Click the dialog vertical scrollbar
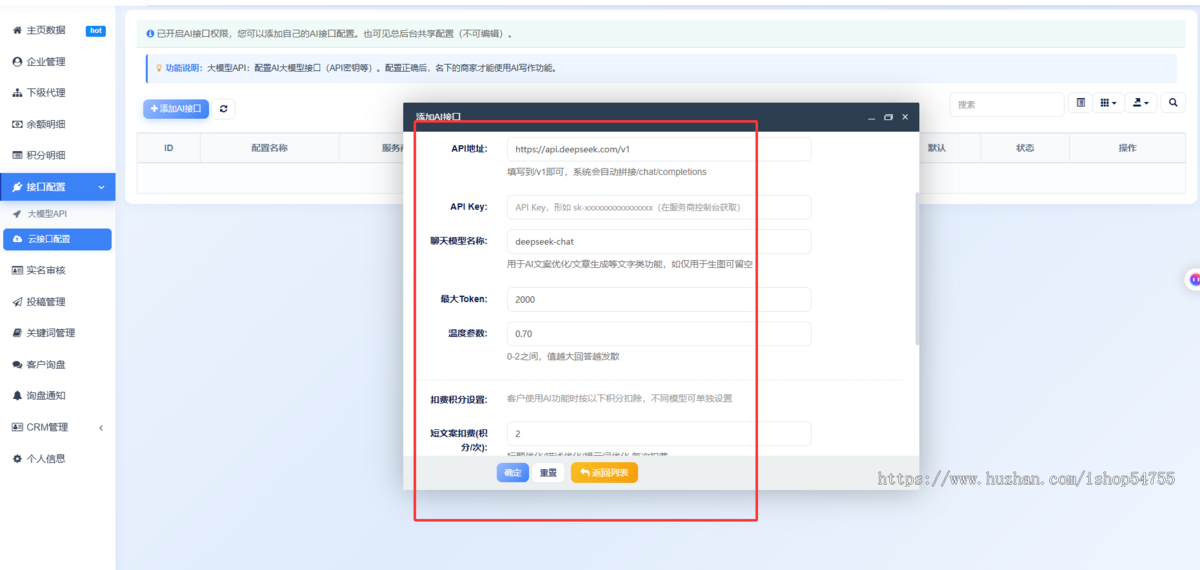Screen dimensions: 1200x570 click(915, 270)
